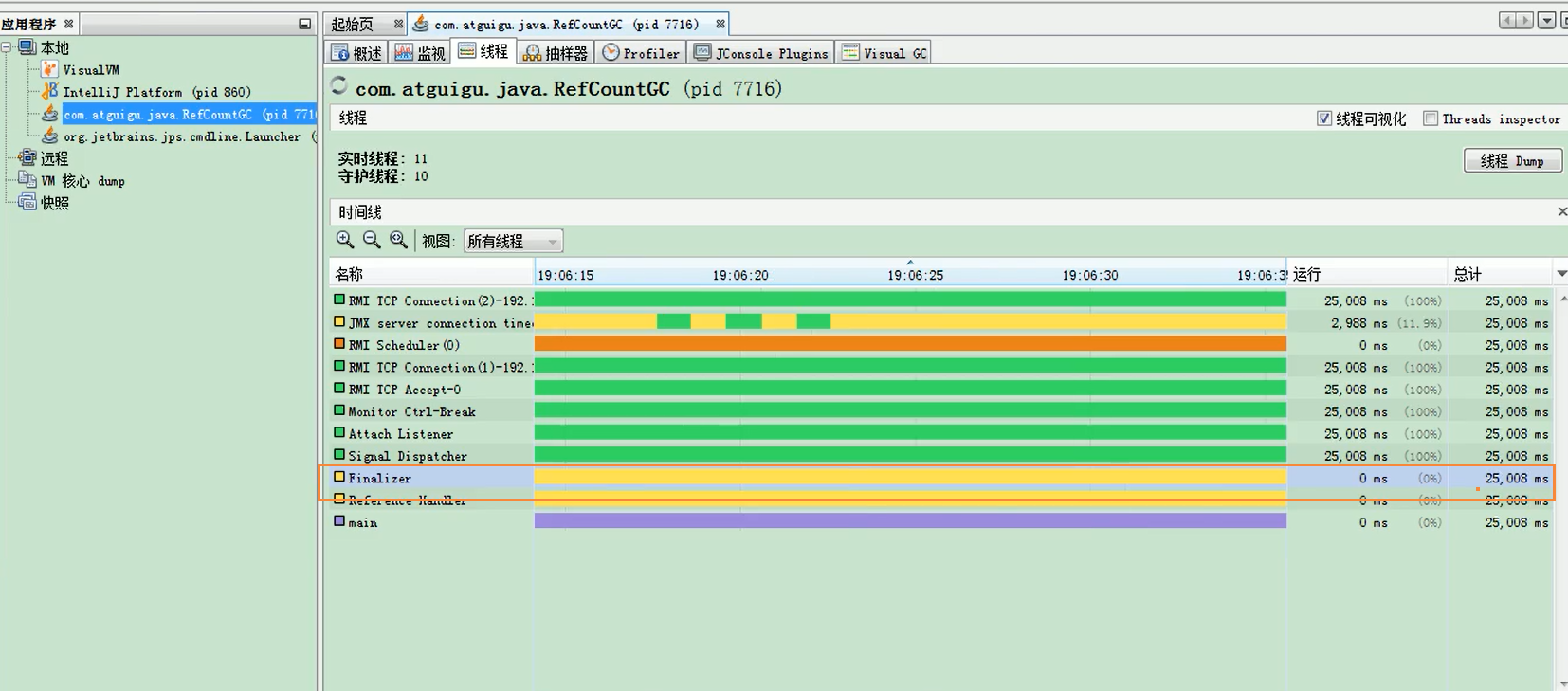Click the fit-to-width zoom icon
This screenshot has width=1568, height=691.
pos(398,241)
